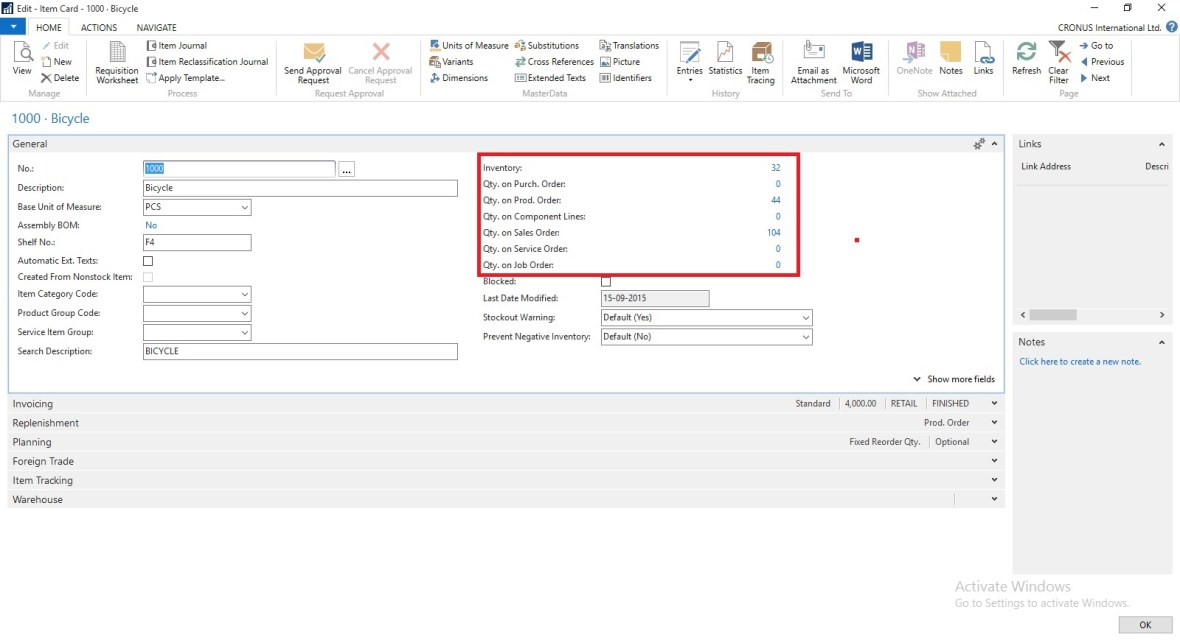The height and width of the screenshot is (640, 1180).
Task: Launch Item Tracing from the ribbon
Action: [760, 55]
